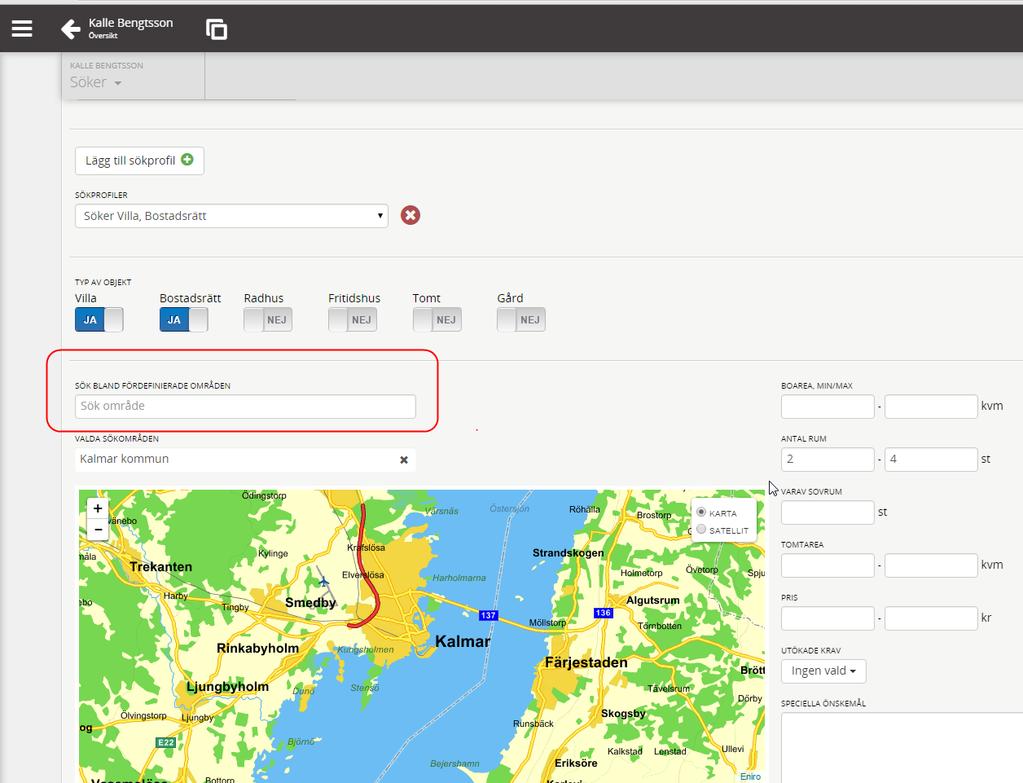Click Kalle Bengtsson Översikt header title
The height and width of the screenshot is (783, 1023).
point(130,27)
